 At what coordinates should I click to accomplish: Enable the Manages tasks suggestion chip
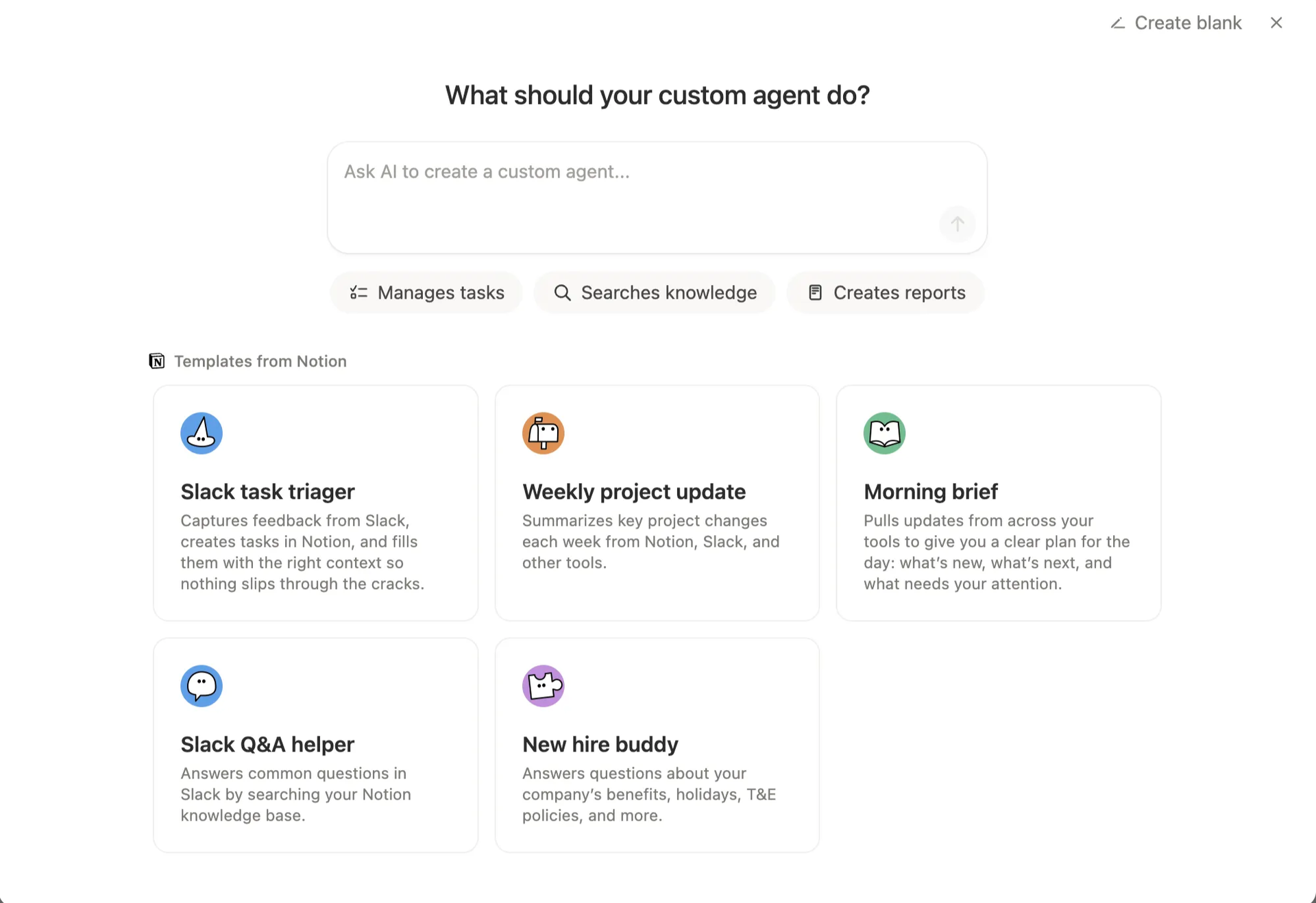coord(426,293)
